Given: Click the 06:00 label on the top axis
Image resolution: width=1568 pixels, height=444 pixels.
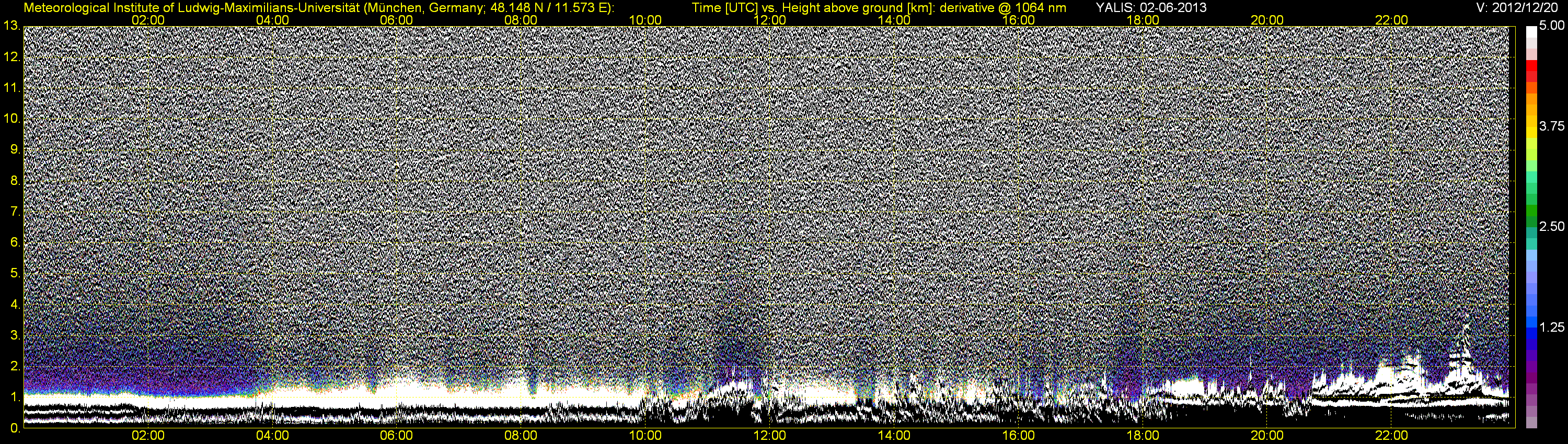Looking at the screenshot, I should click(x=397, y=20).
